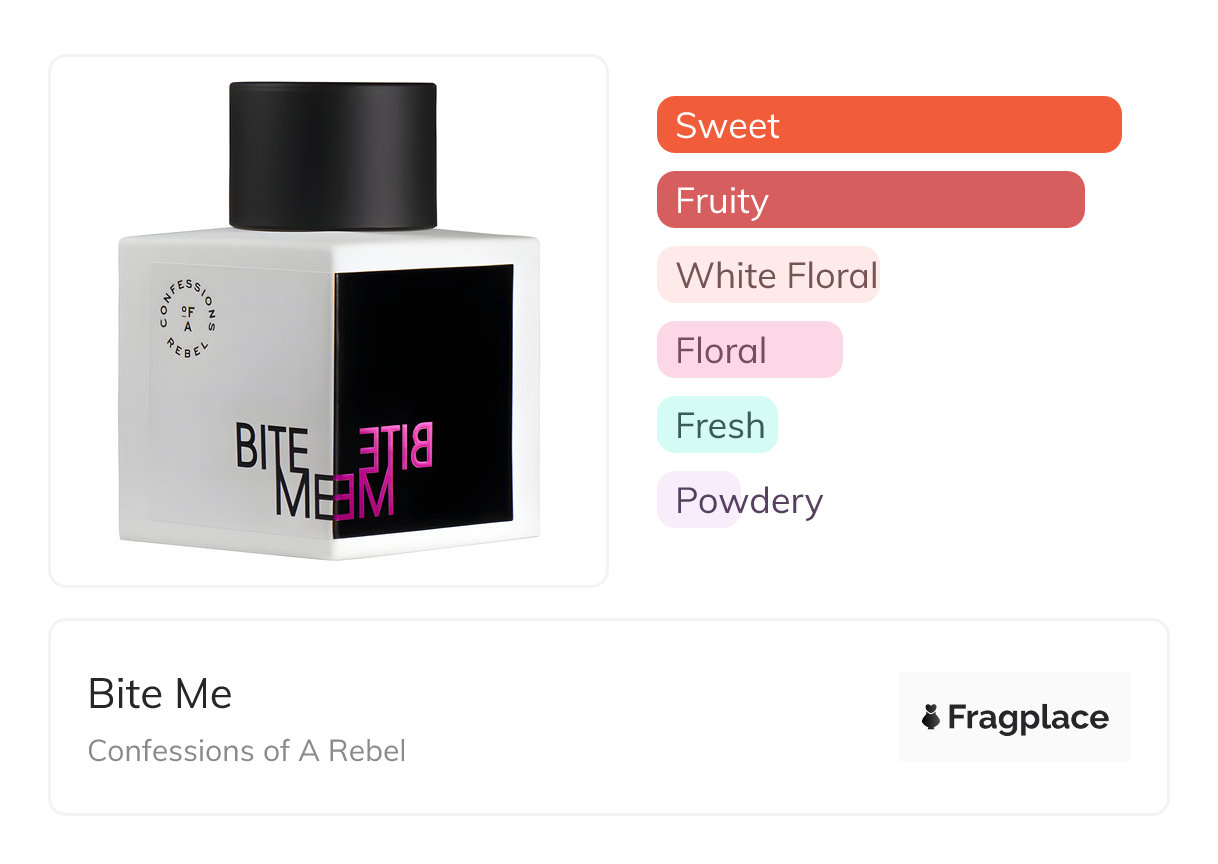Open the Confessions of A Rebel brand link

tap(247, 750)
